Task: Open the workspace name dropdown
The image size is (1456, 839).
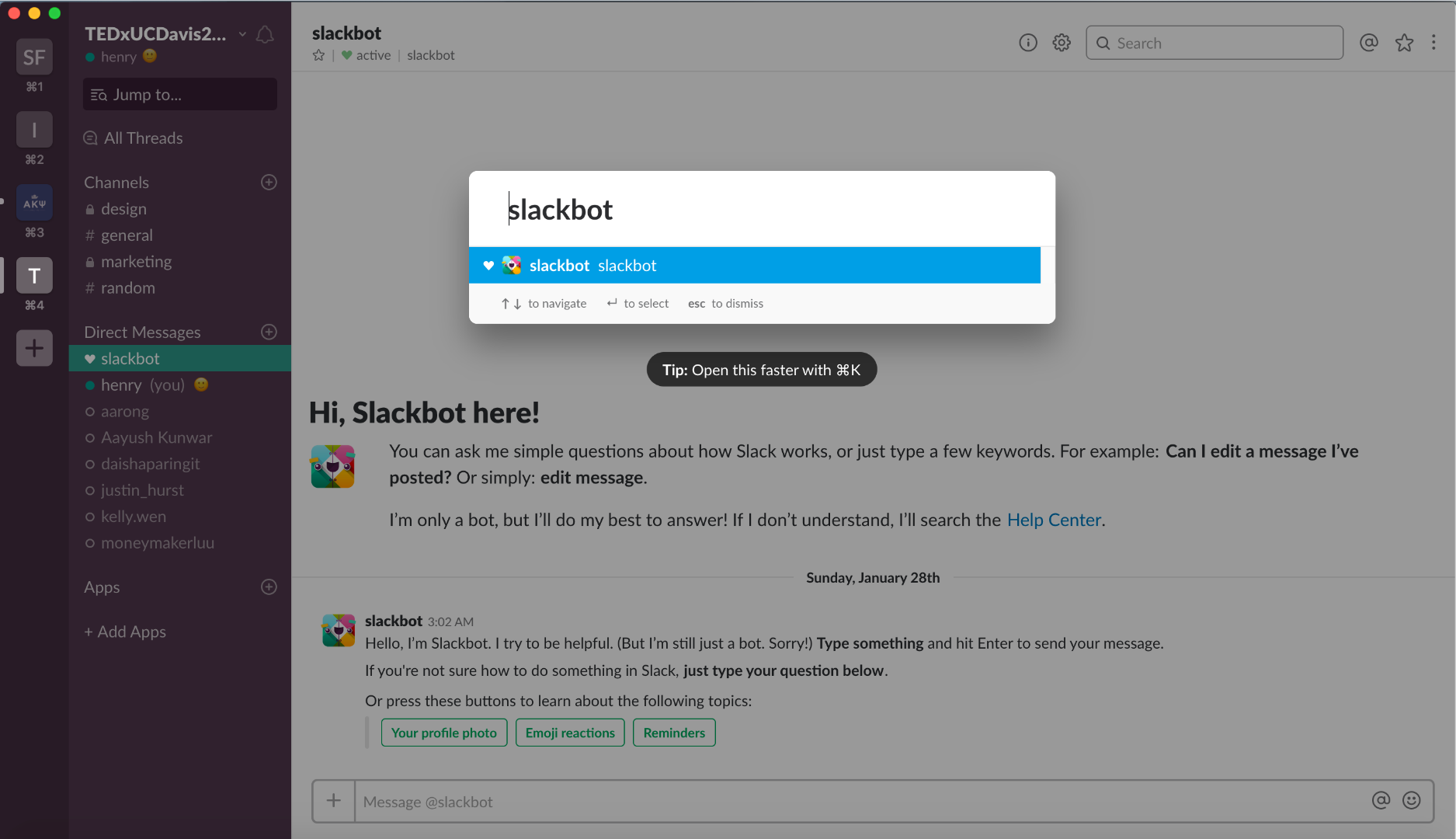Action: pyautogui.click(x=241, y=34)
